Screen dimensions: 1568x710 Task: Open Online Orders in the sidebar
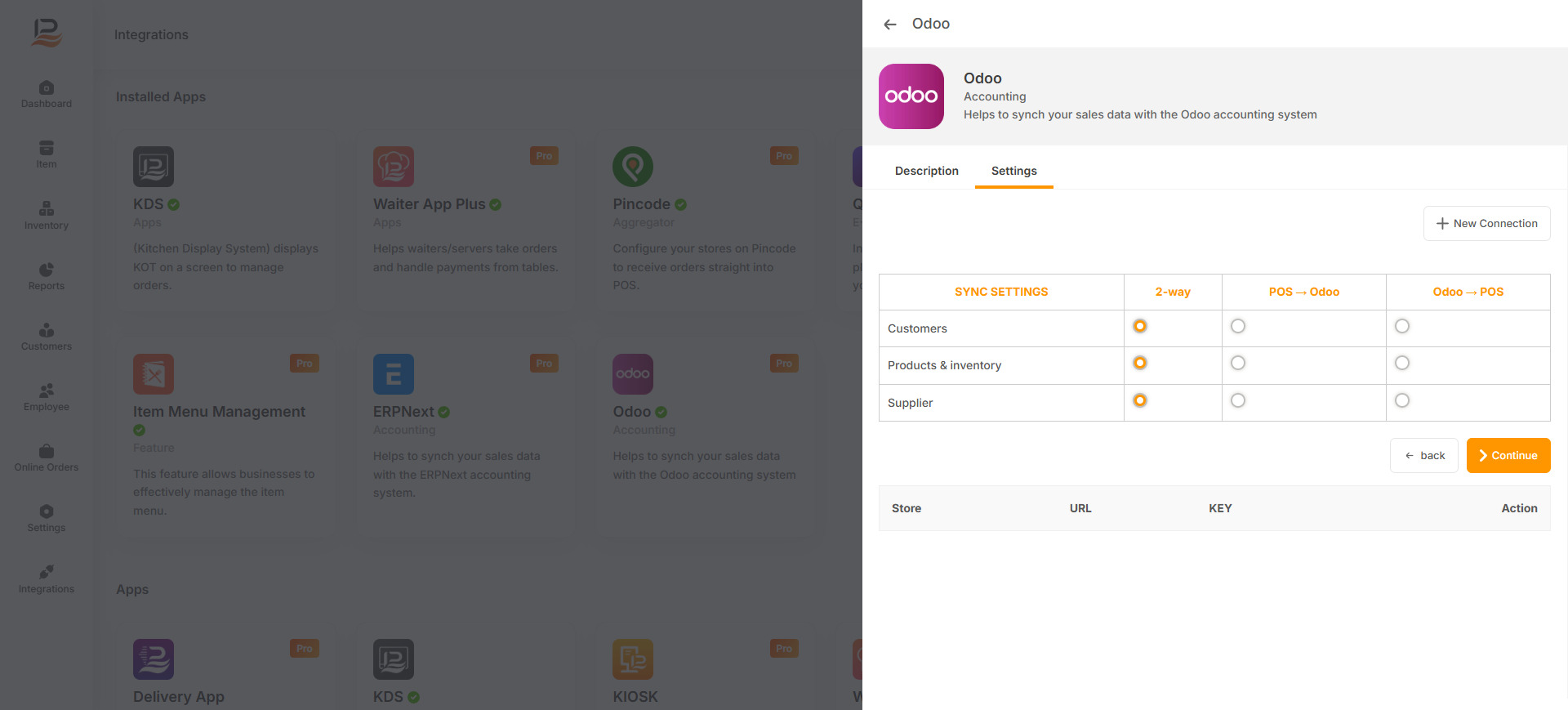point(47,458)
